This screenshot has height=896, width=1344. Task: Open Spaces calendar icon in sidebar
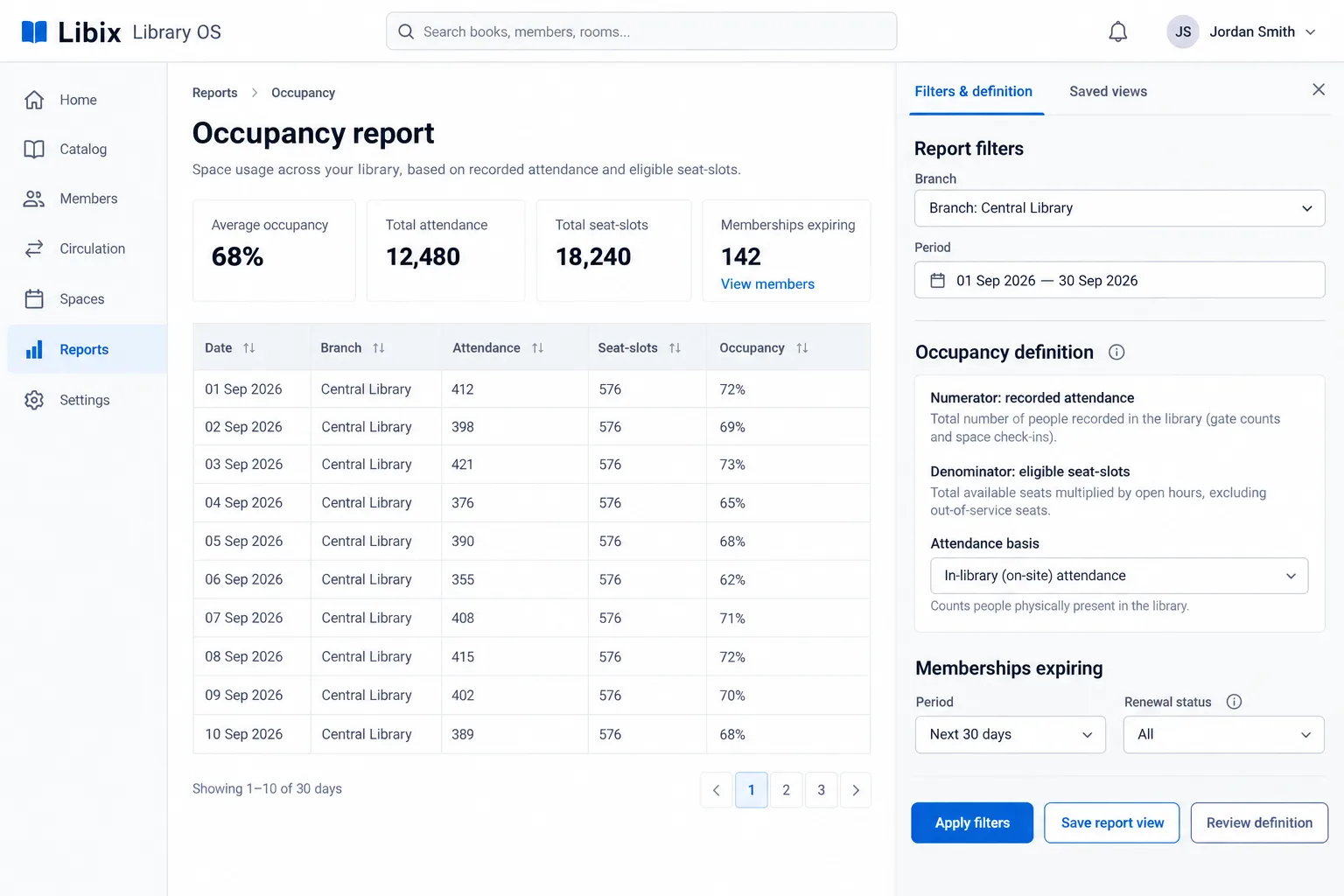[x=34, y=299]
